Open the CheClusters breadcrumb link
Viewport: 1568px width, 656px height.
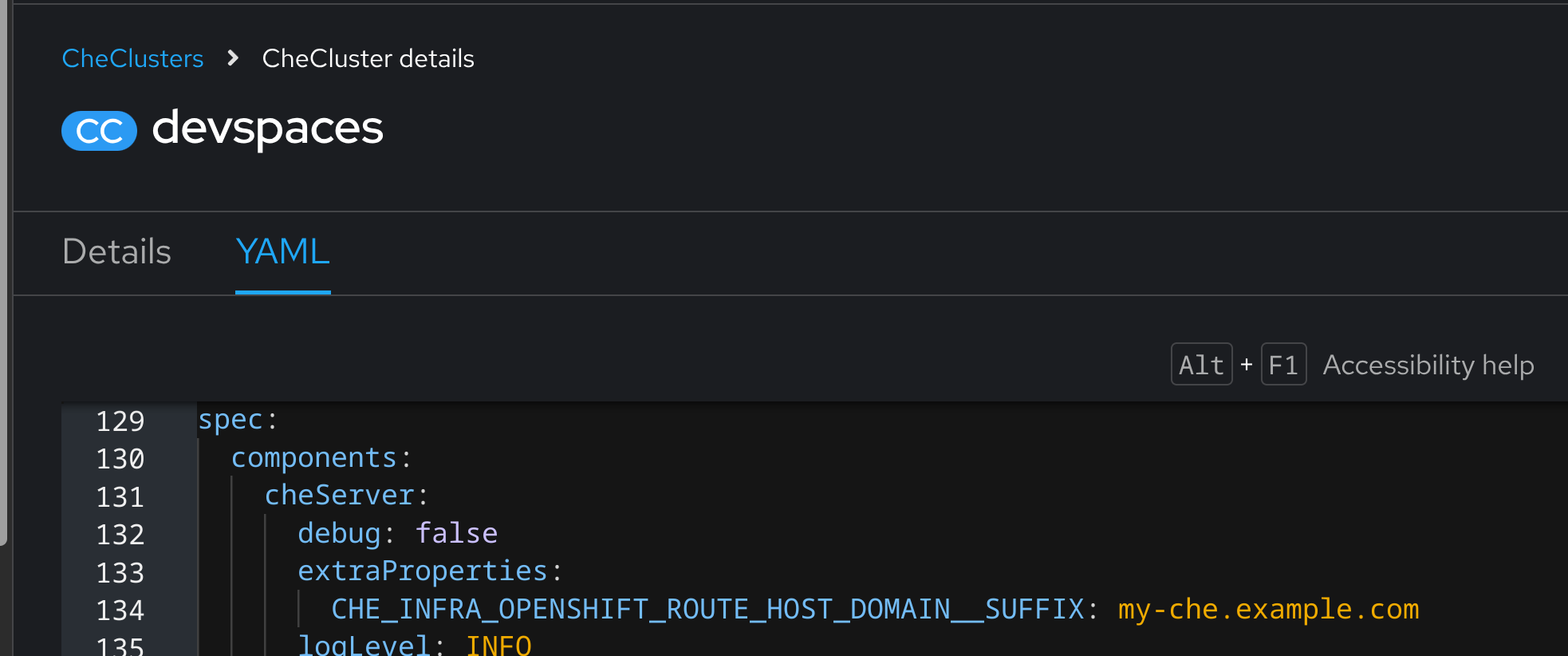(x=132, y=58)
